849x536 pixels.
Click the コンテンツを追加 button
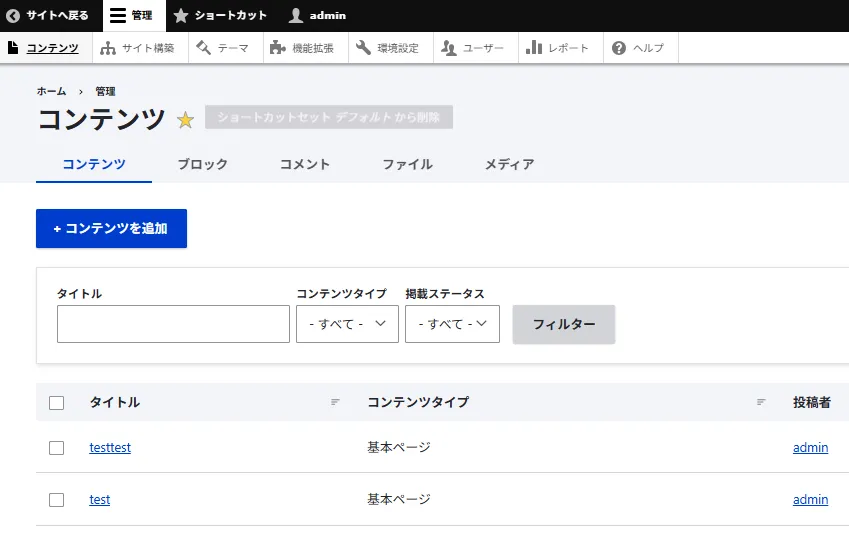coord(111,228)
